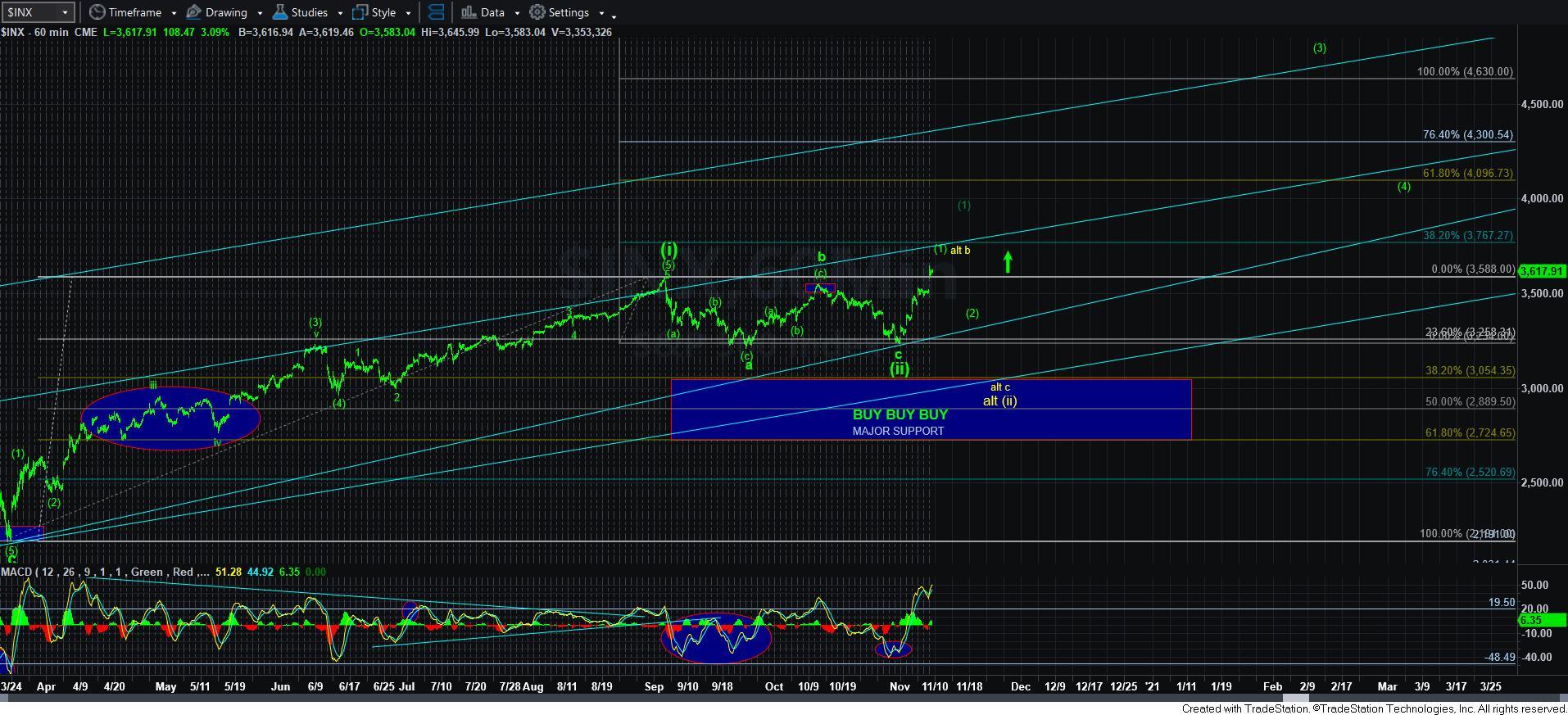Viewport: 1568px width, 715px height.
Task: Click the MACD study title label
Action: [105, 572]
